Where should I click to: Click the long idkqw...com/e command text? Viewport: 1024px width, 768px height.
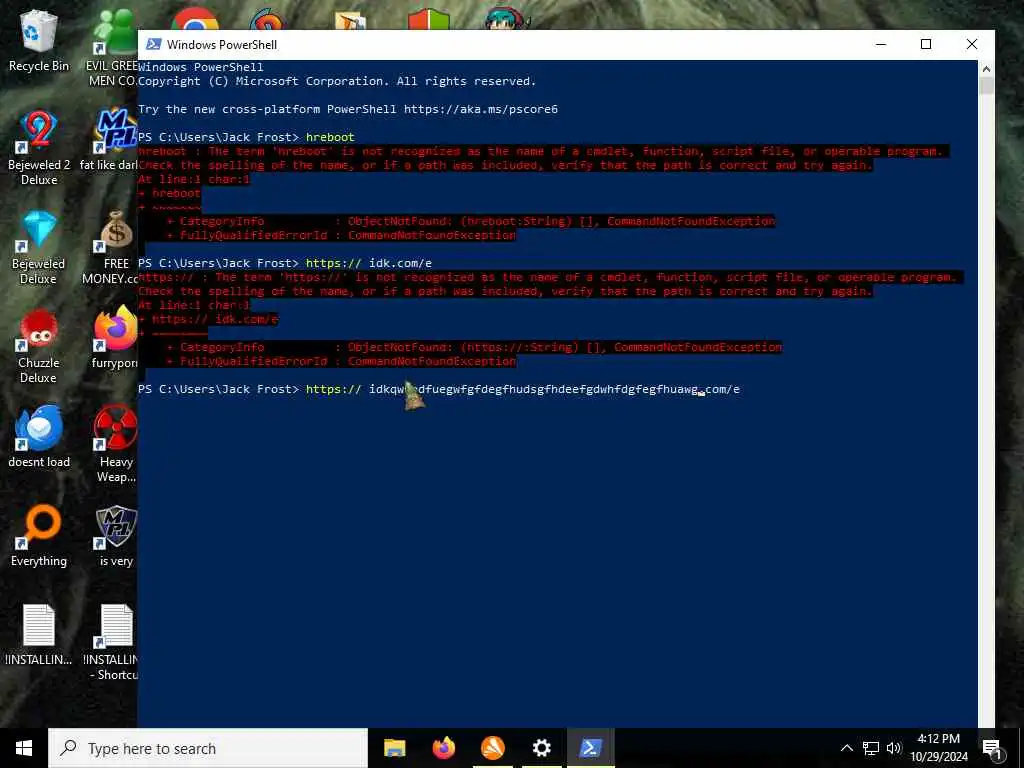click(x=554, y=389)
